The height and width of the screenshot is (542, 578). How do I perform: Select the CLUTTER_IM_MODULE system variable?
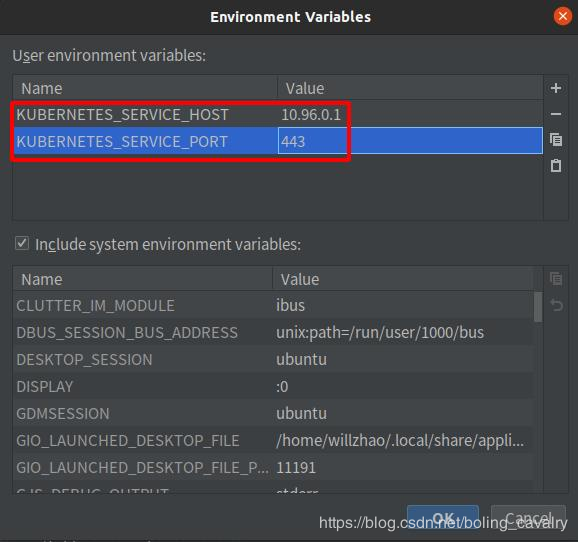(x=273, y=306)
